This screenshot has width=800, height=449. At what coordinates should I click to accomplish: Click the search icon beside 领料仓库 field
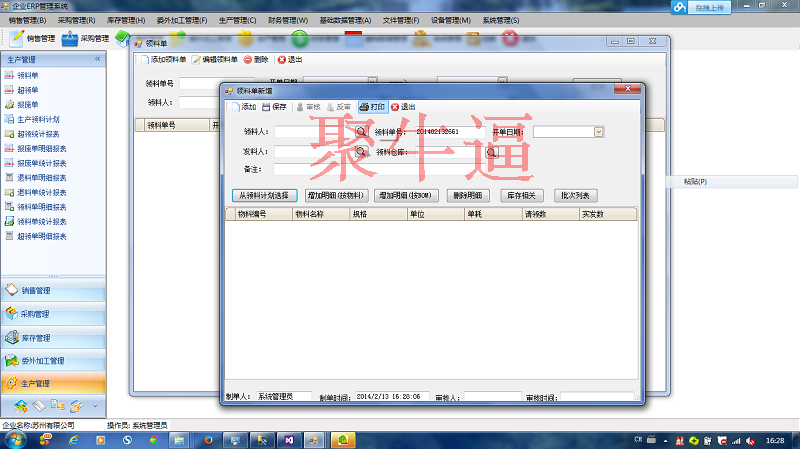click(491, 152)
